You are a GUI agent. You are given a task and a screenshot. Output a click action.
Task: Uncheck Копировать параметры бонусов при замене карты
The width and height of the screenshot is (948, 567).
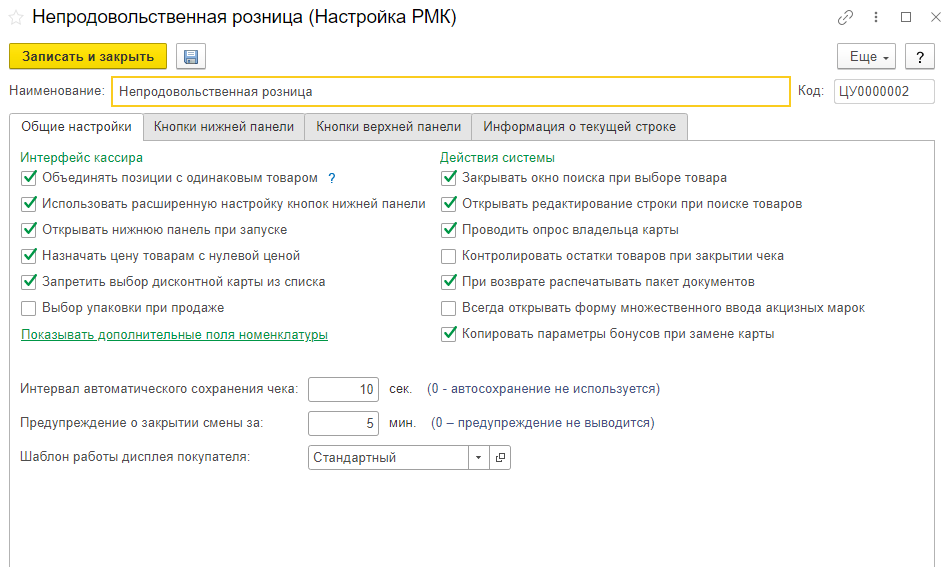(x=449, y=334)
